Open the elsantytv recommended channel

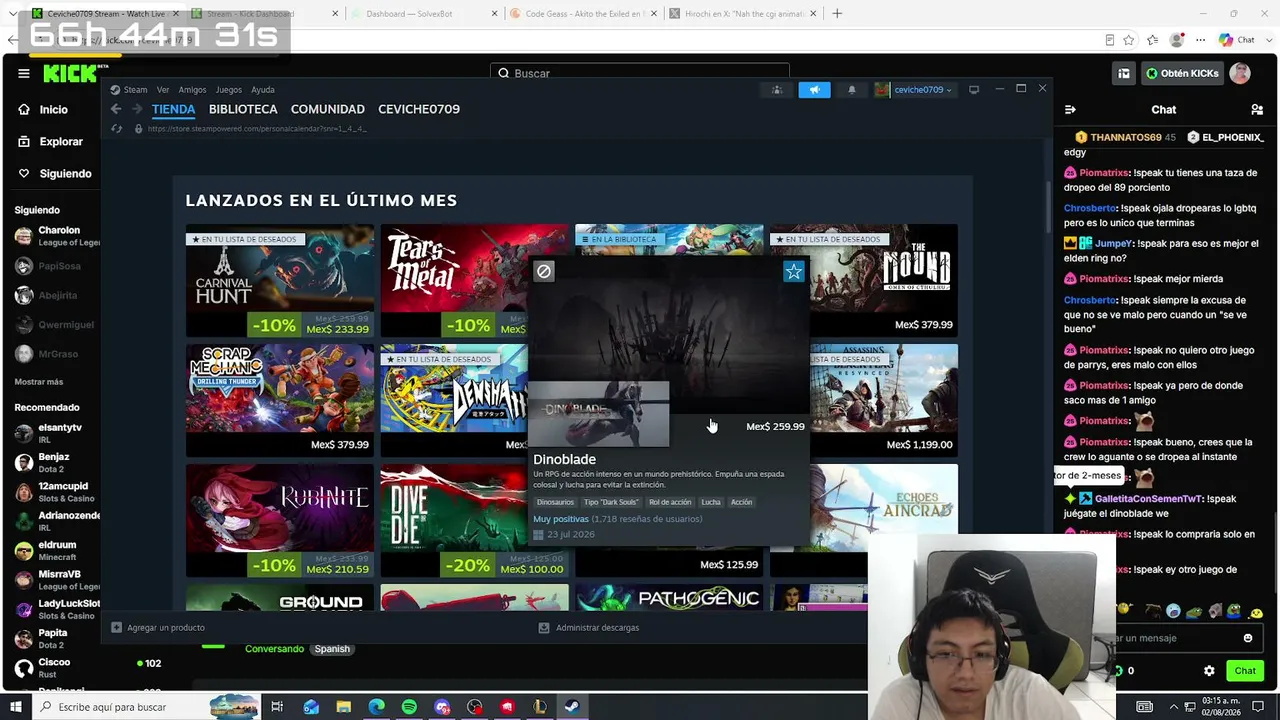pyautogui.click(x=57, y=433)
